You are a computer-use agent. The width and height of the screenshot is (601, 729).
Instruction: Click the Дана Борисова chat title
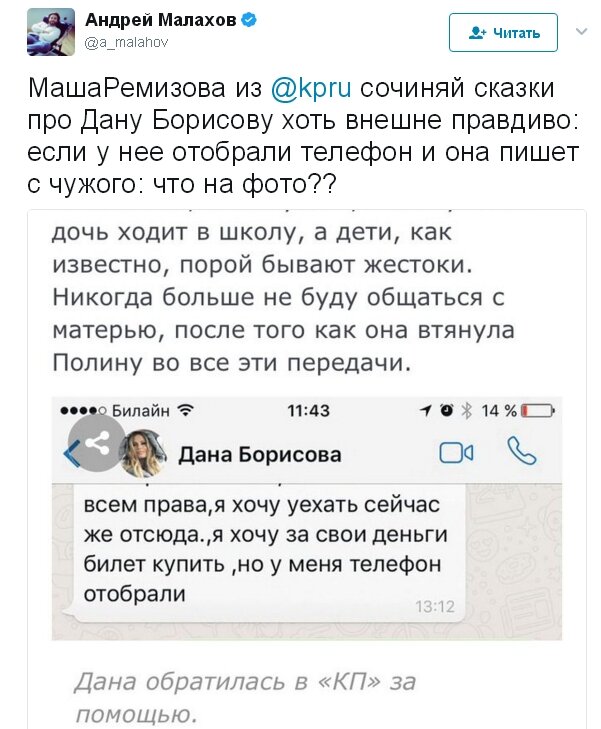(259, 455)
